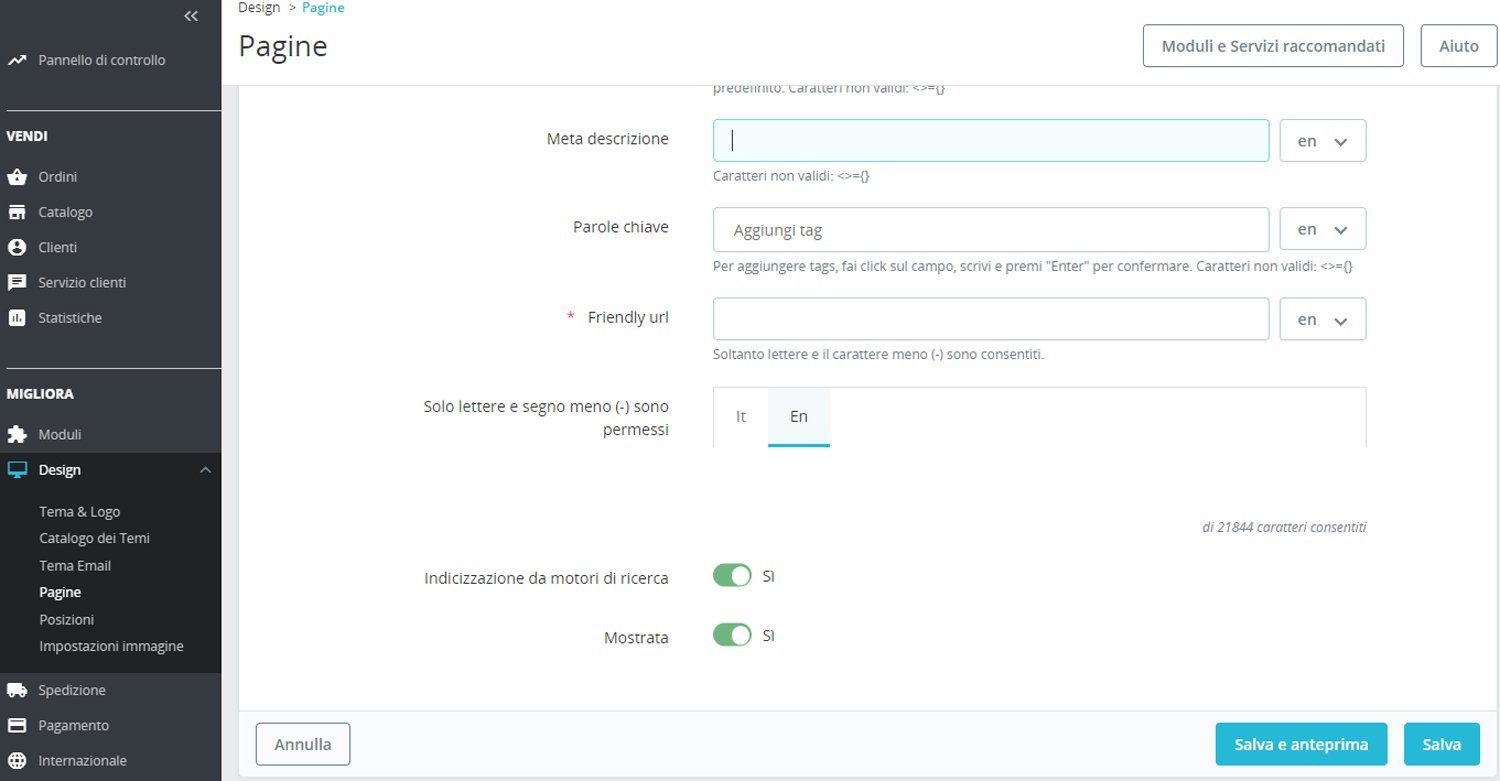Collapse the sidebar with double-chevron icon
The image size is (1500, 781).
(191, 16)
